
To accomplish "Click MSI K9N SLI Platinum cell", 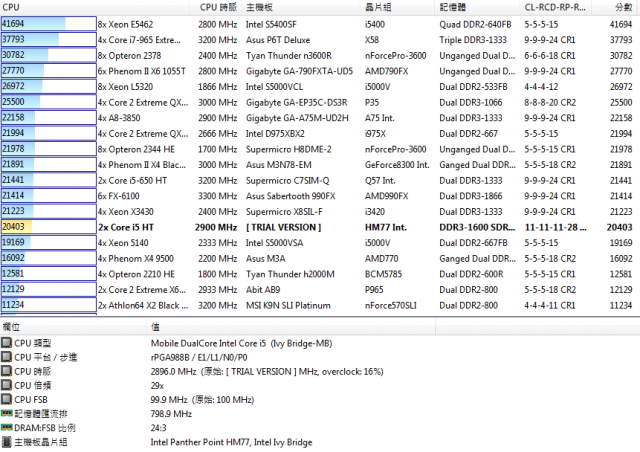I will [288, 305].
